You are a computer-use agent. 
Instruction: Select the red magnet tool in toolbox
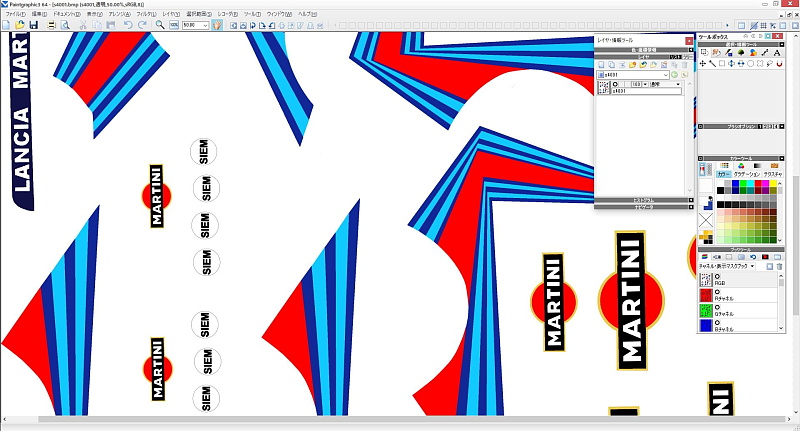click(780, 64)
